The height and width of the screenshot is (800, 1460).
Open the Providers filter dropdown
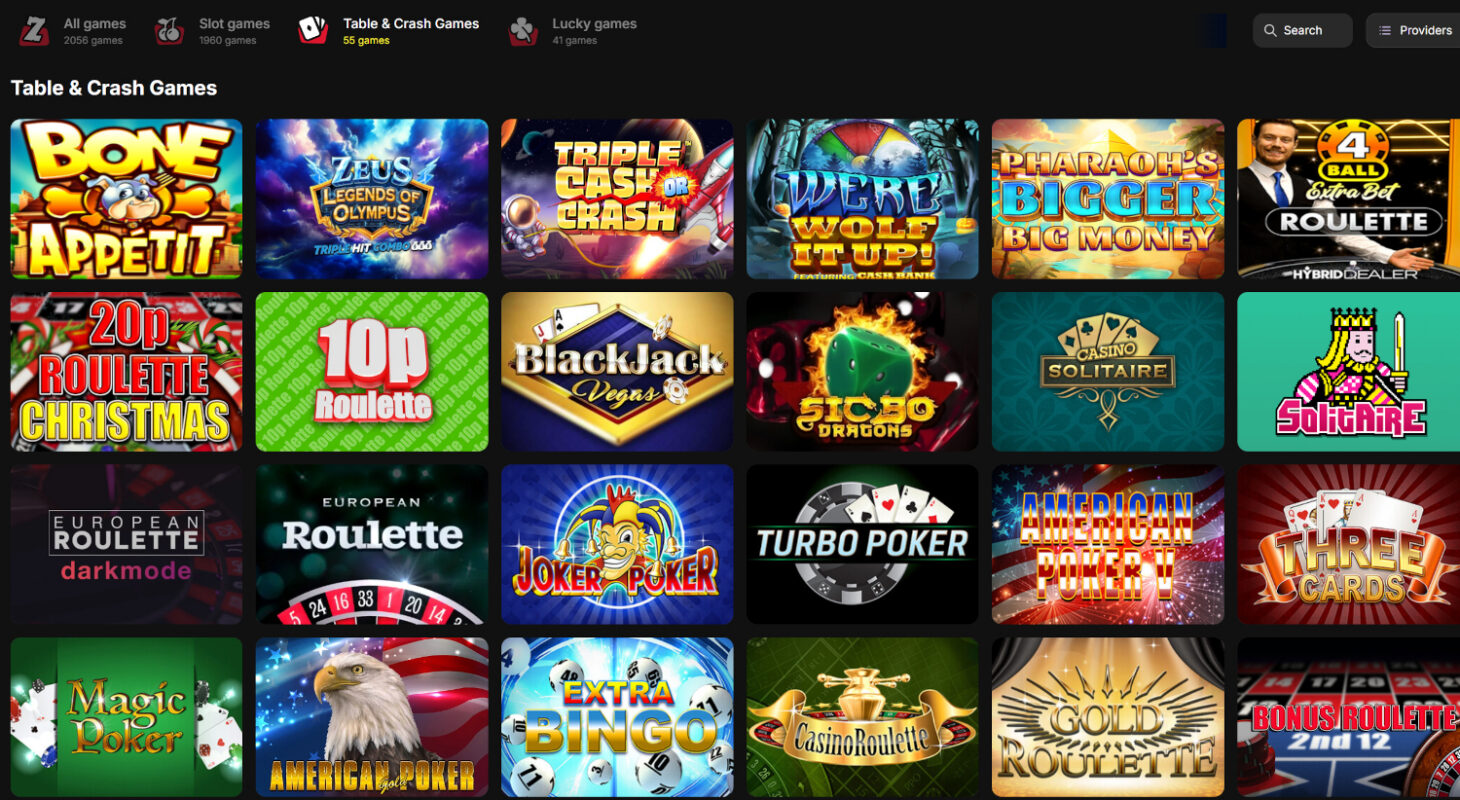[x=1413, y=31]
